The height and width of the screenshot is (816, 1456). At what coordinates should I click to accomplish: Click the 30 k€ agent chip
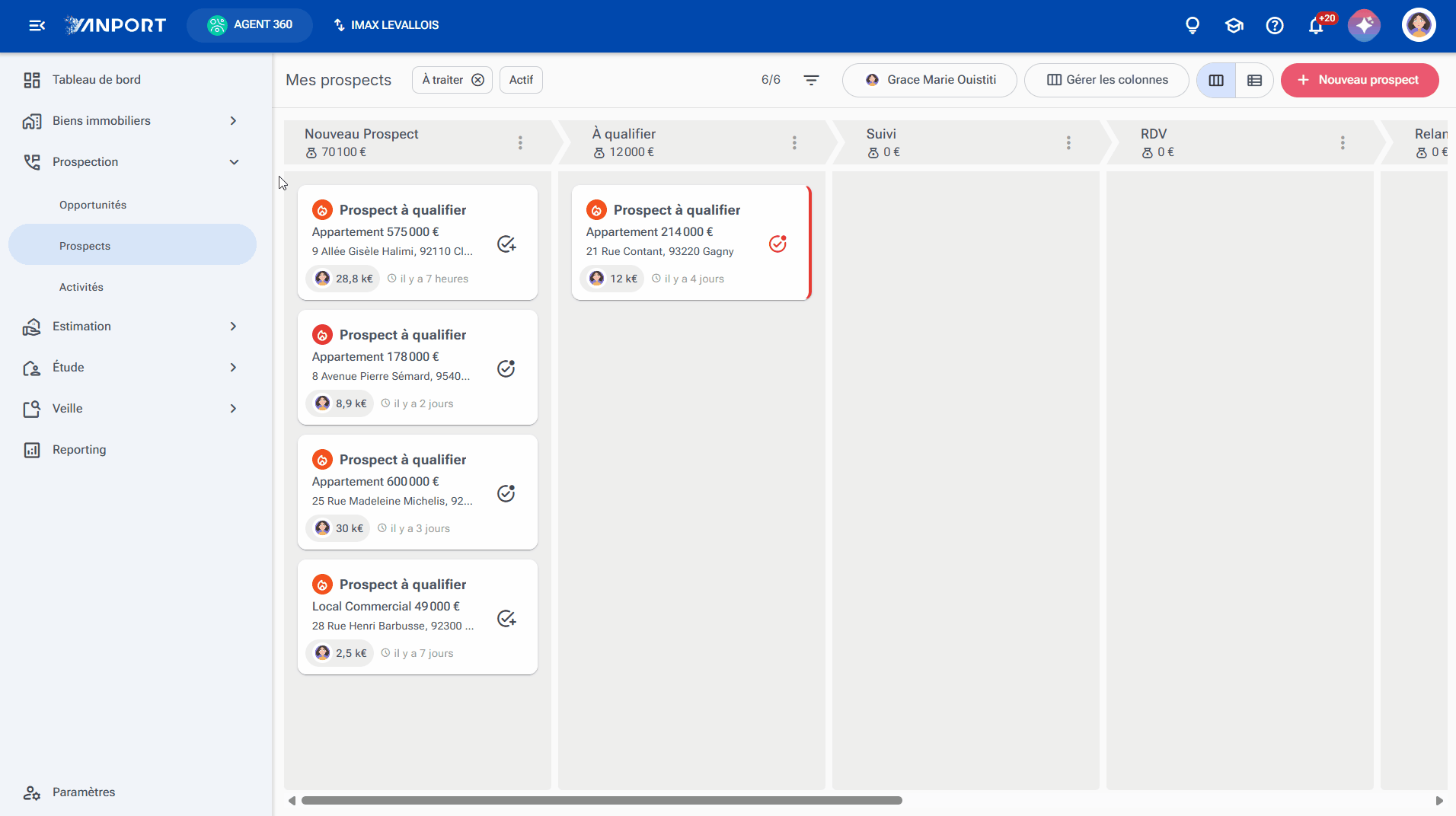tap(338, 528)
